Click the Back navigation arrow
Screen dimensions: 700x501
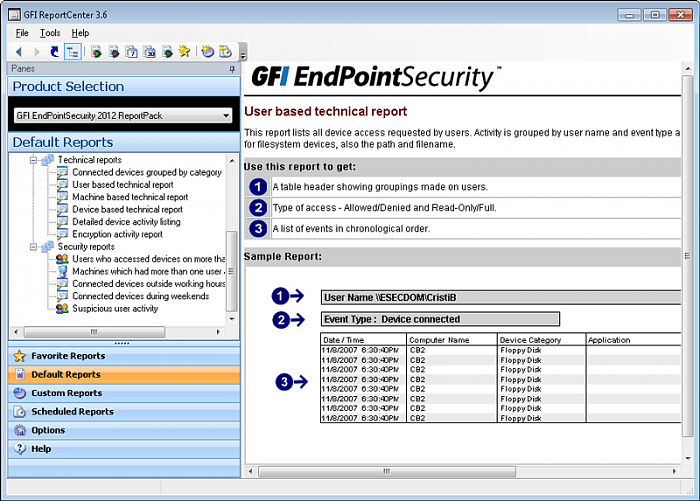click(18, 52)
